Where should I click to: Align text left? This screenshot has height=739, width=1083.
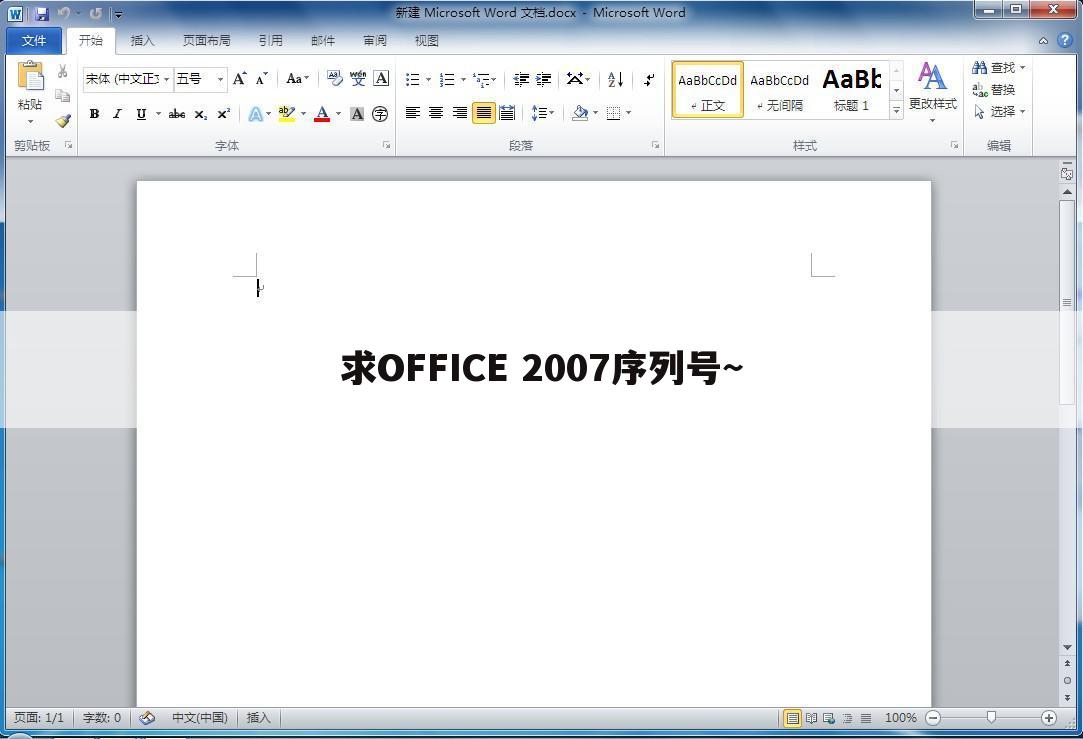coord(412,113)
